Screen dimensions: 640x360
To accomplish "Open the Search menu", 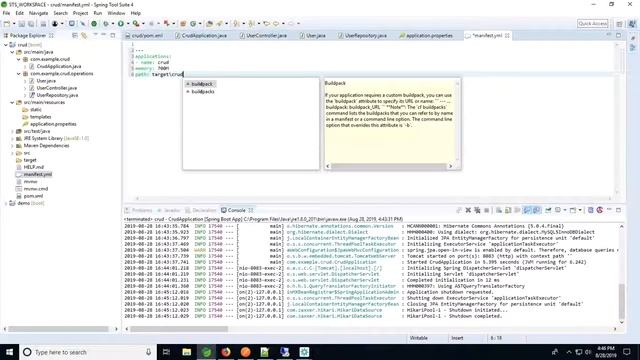I will pos(60,13).
